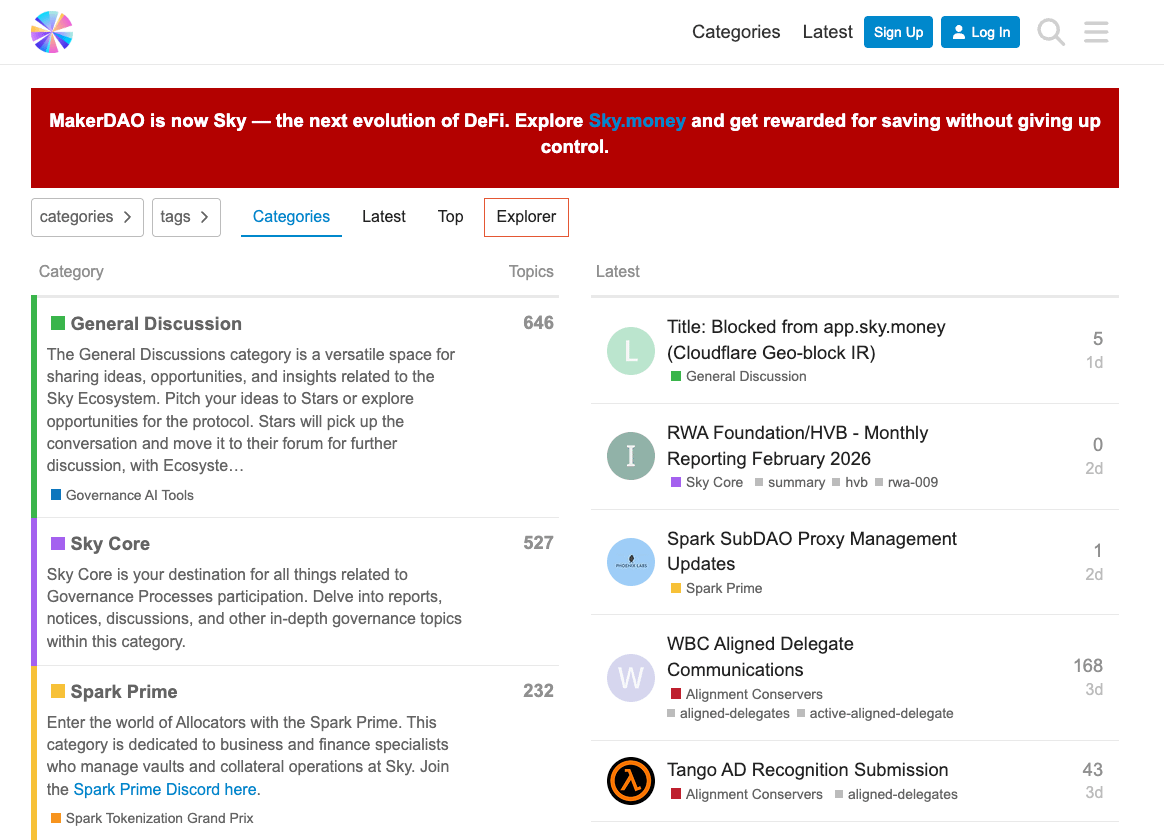The image size is (1164, 840).
Task: Click the rwa-009 tag
Action: [x=906, y=482]
